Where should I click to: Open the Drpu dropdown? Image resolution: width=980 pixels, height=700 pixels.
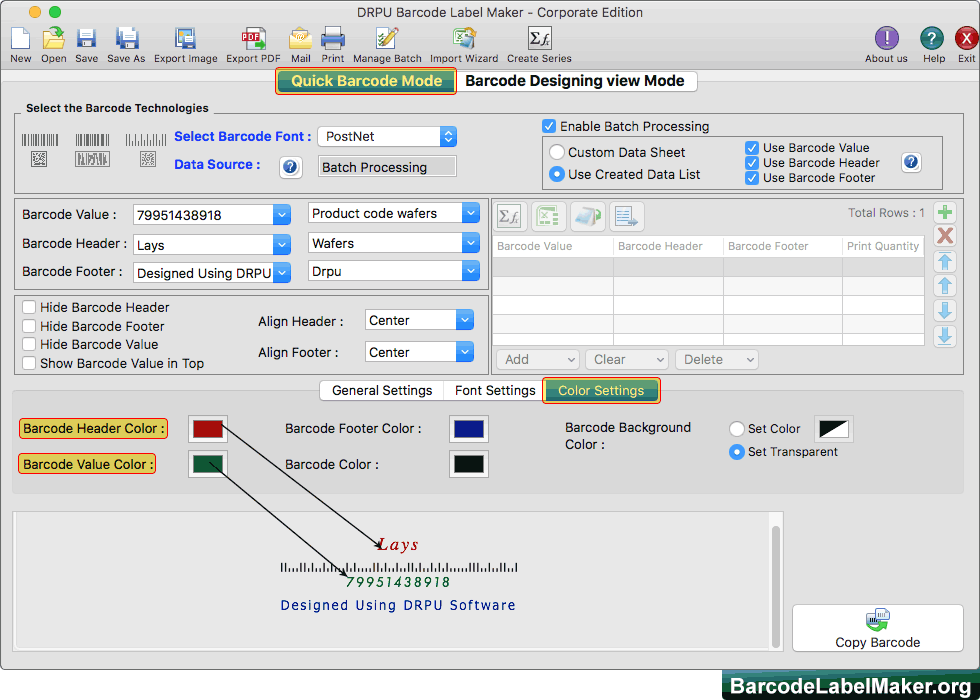tap(471, 271)
